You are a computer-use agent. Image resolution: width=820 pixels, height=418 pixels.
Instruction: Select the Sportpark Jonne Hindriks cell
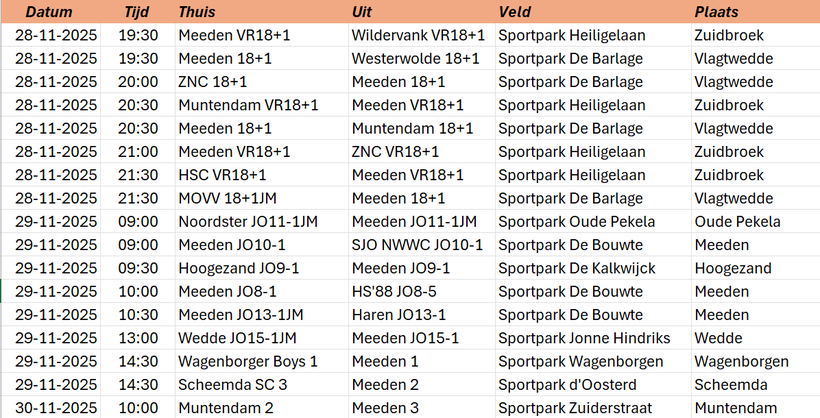pos(584,338)
